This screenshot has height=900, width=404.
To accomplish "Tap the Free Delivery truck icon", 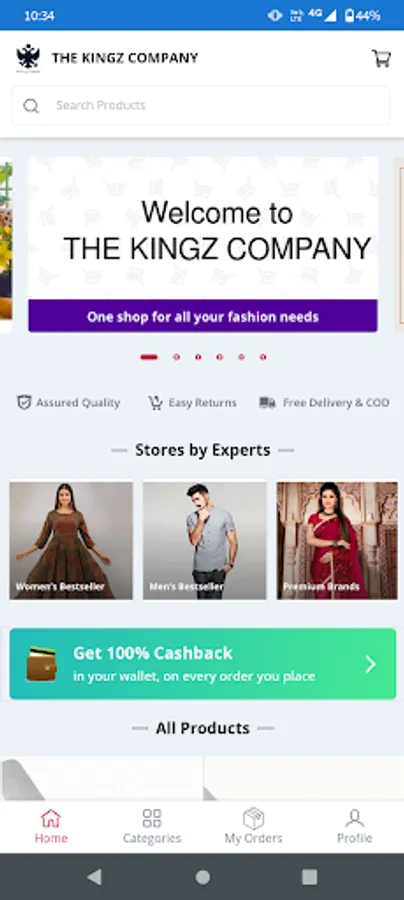I will click(x=267, y=403).
